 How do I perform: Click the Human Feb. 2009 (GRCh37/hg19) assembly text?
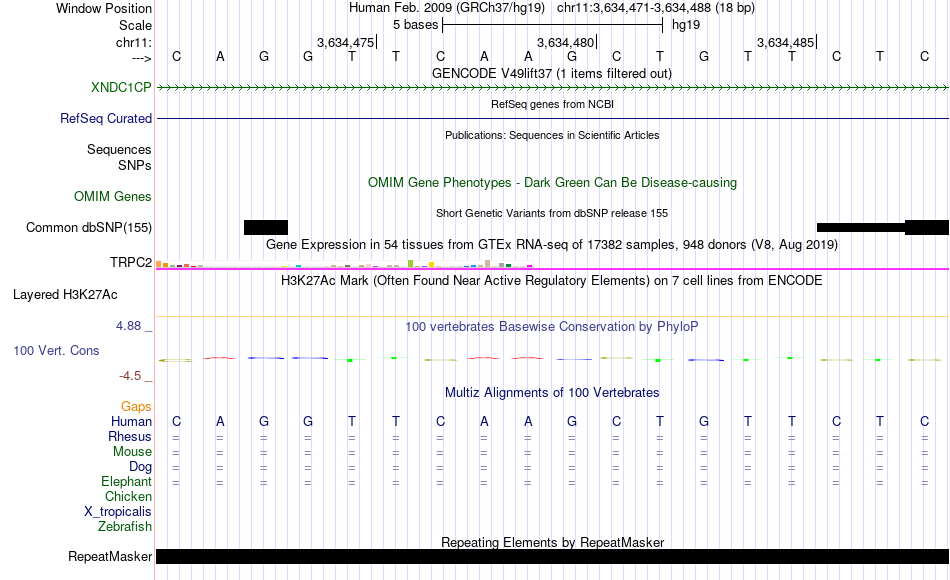tap(447, 8)
